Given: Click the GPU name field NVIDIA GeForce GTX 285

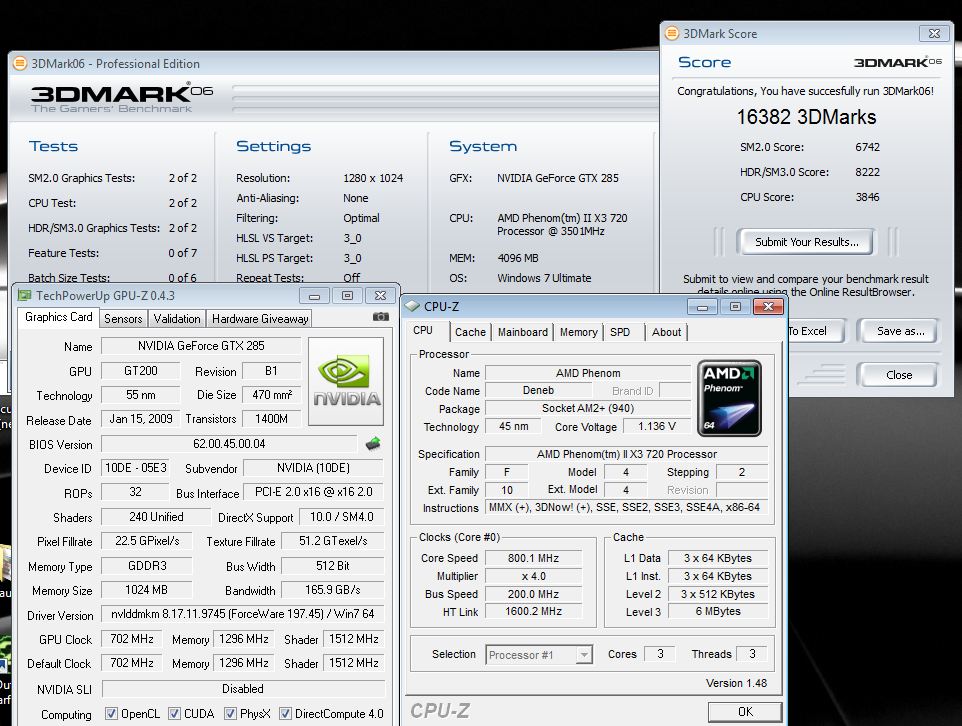Looking at the screenshot, I should pyautogui.click(x=201, y=346).
